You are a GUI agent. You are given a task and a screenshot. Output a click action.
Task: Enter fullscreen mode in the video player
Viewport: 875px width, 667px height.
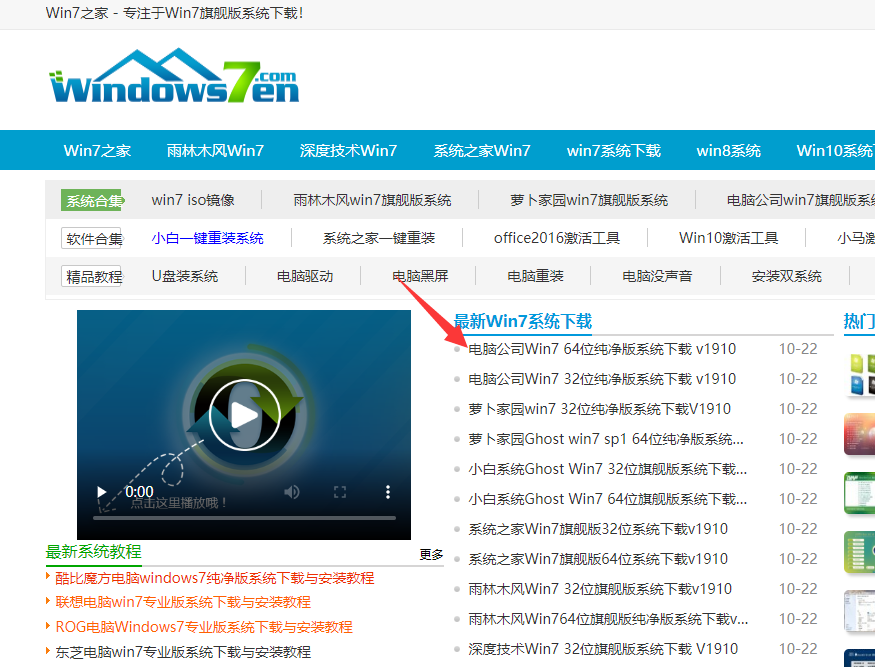pos(340,492)
